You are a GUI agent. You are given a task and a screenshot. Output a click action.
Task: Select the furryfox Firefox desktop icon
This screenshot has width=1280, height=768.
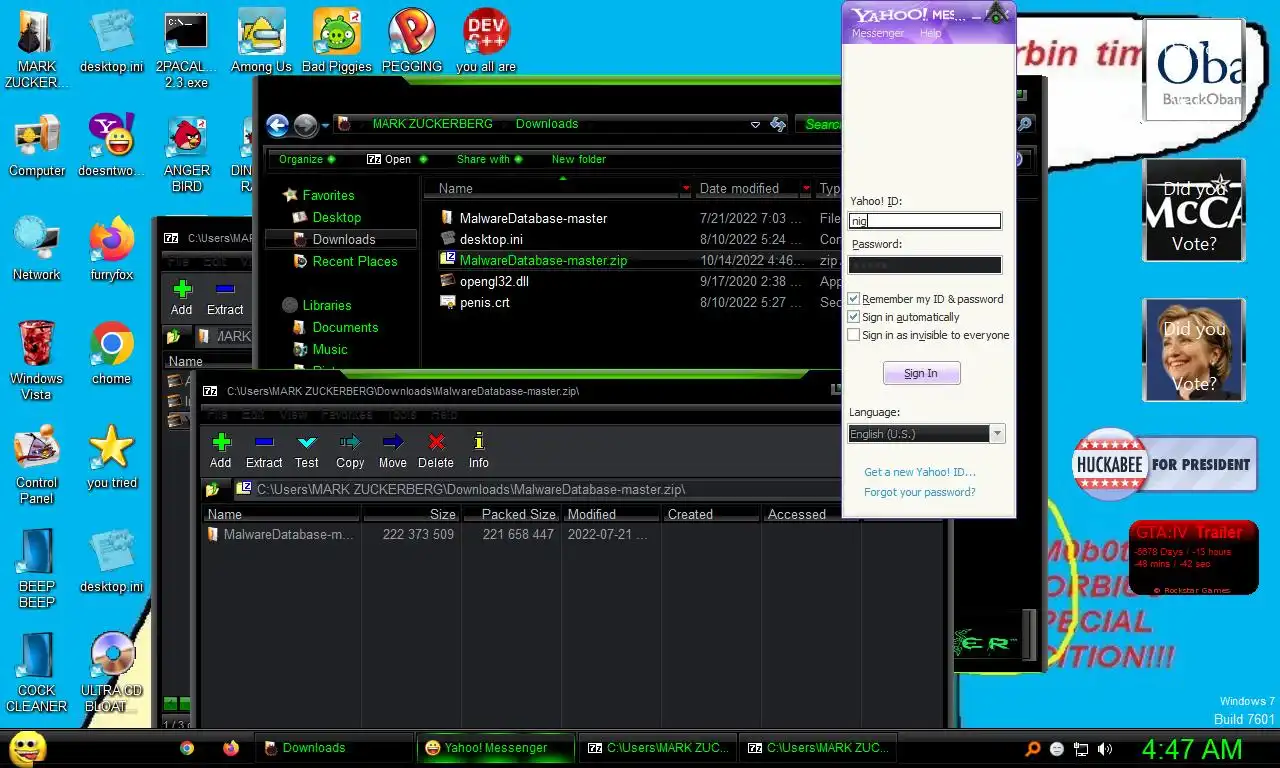tap(111, 250)
